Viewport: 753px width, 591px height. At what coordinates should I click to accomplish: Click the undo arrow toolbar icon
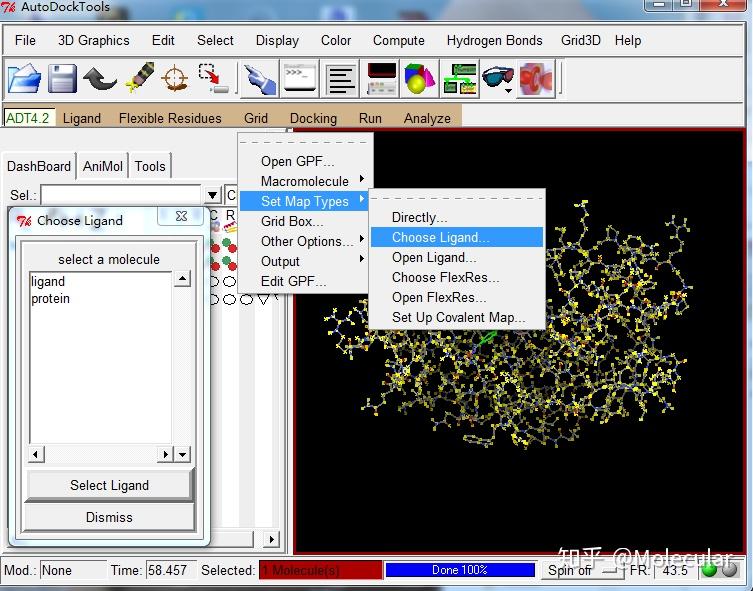100,78
